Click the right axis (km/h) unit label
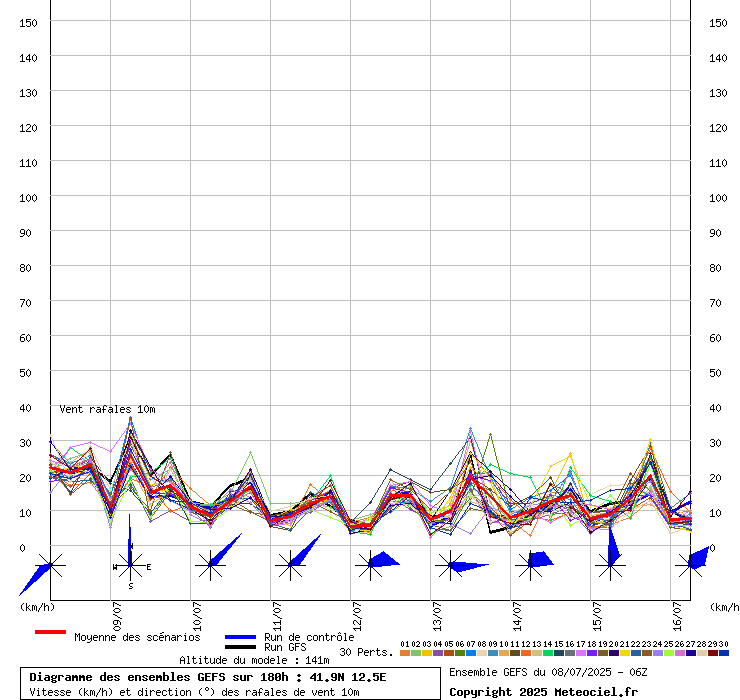 [725, 607]
